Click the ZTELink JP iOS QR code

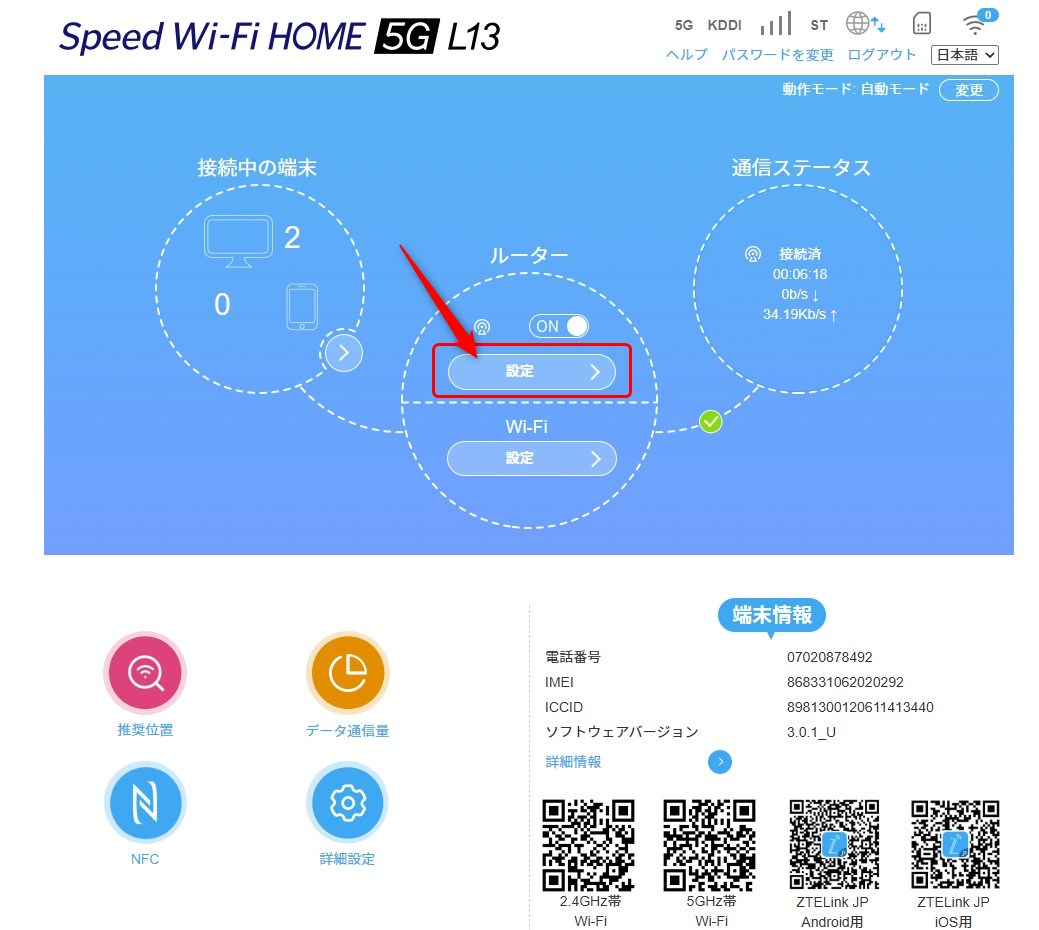(x=955, y=845)
